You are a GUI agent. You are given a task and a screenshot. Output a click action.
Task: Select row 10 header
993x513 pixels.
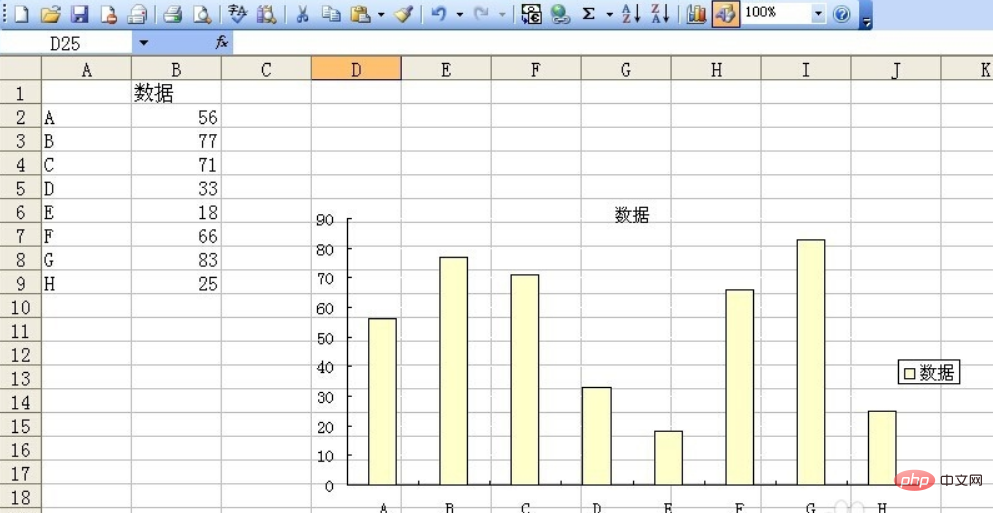21,307
